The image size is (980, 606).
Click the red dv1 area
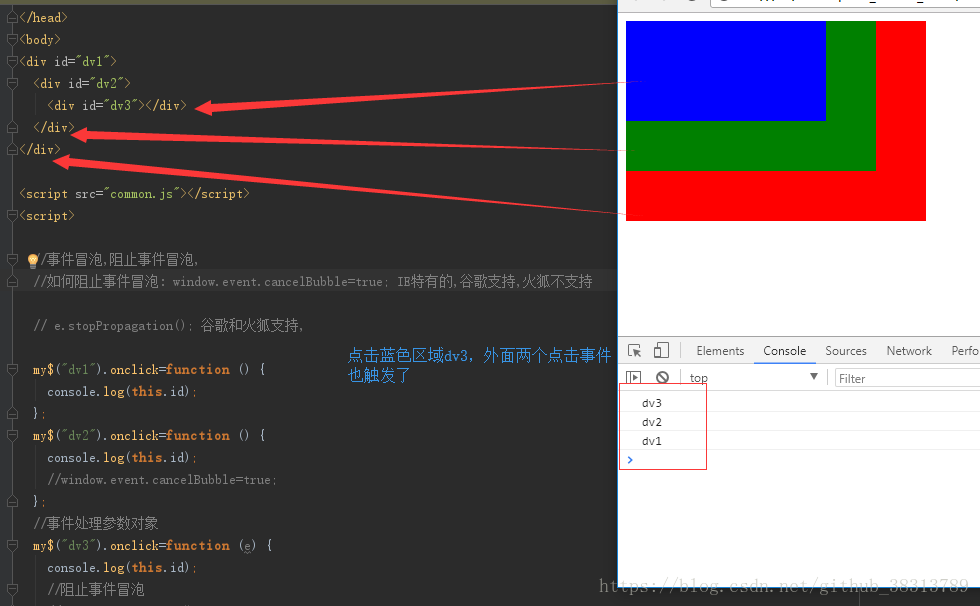pos(775,196)
